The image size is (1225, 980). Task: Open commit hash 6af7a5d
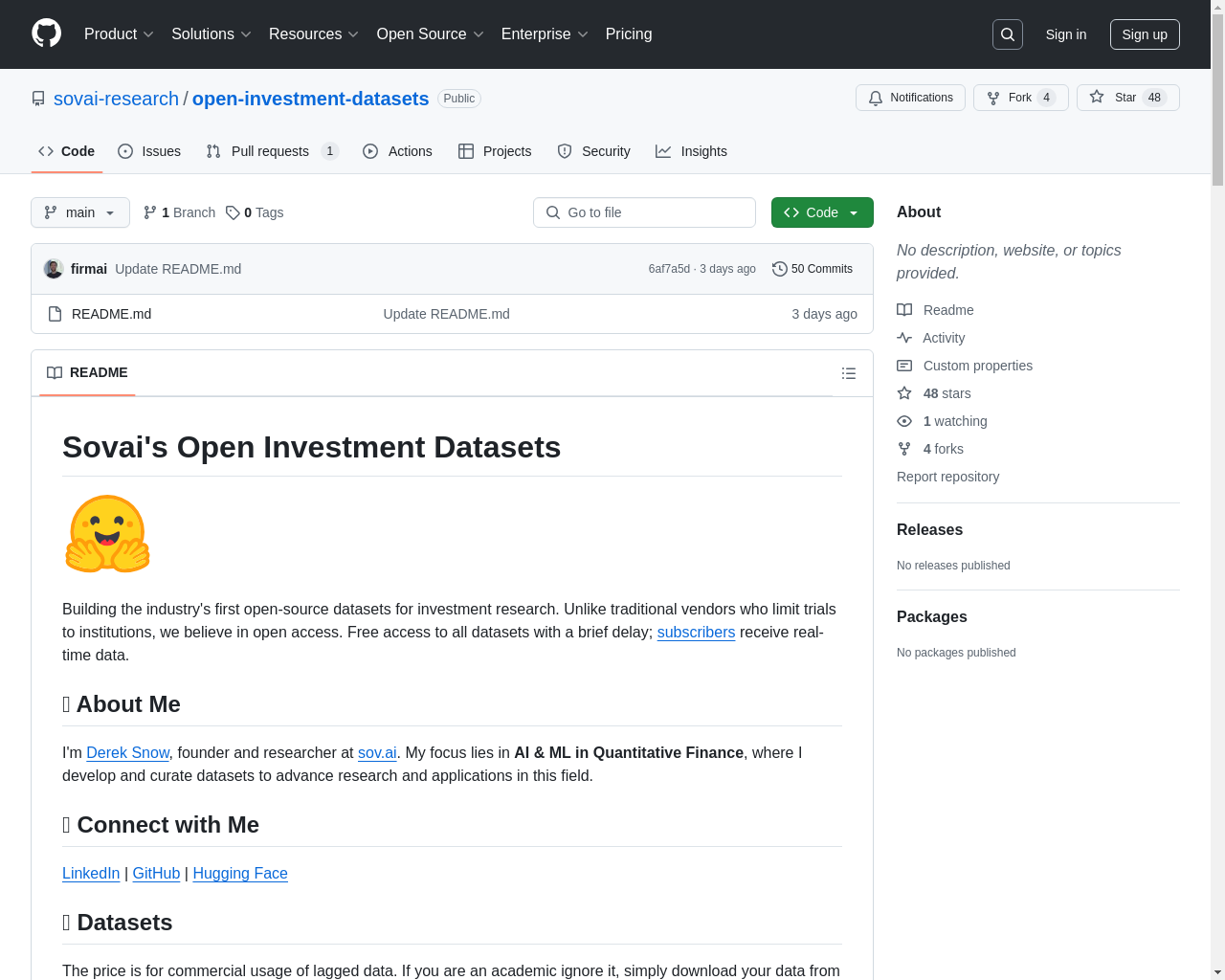click(669, 269)
